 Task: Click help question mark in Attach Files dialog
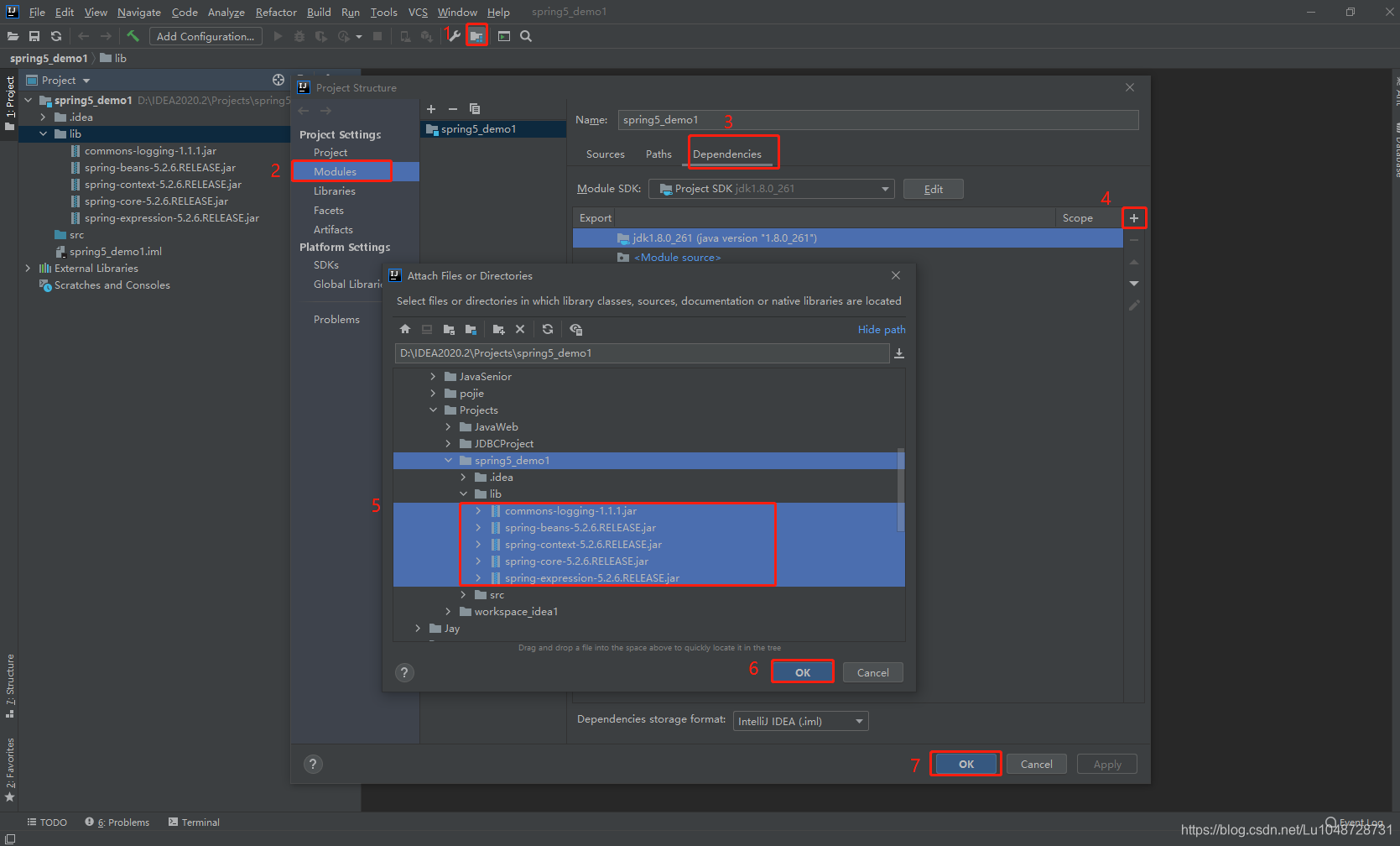coord(404,672)
